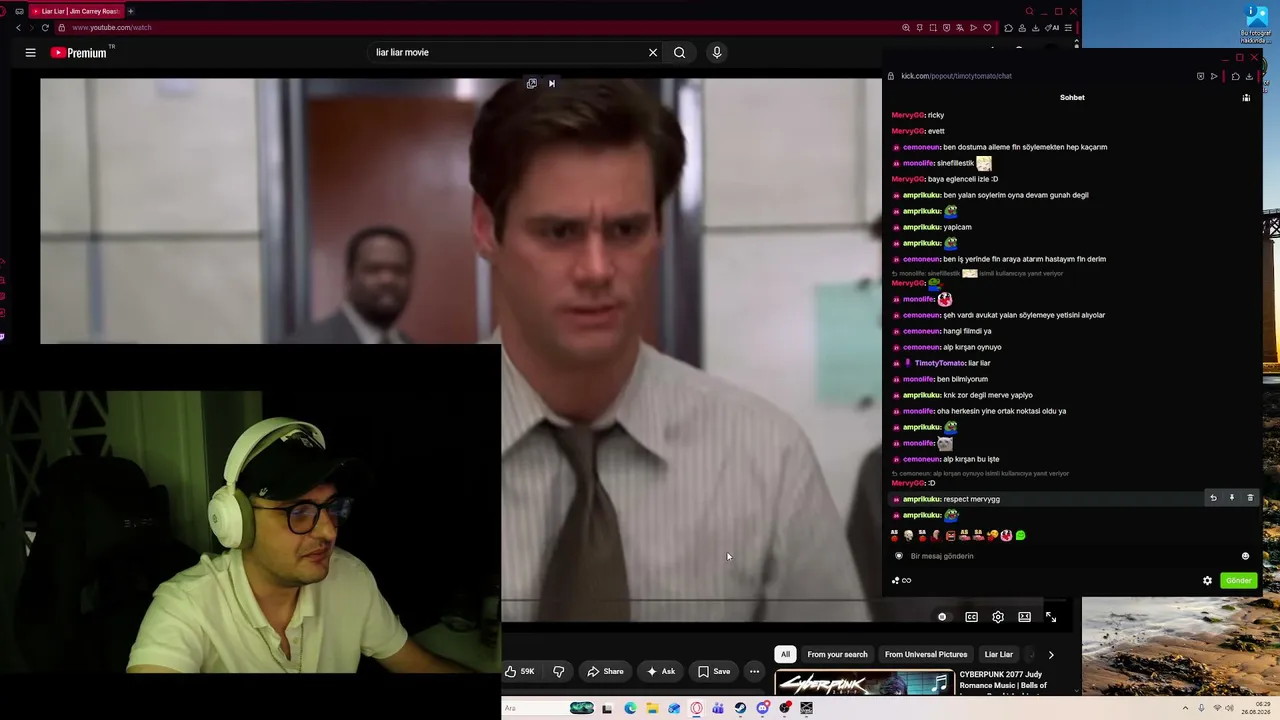Viewport: 1280px width, 720px height.
Task: Skip to next video with overlay button
Action: (x=551, y=84)
